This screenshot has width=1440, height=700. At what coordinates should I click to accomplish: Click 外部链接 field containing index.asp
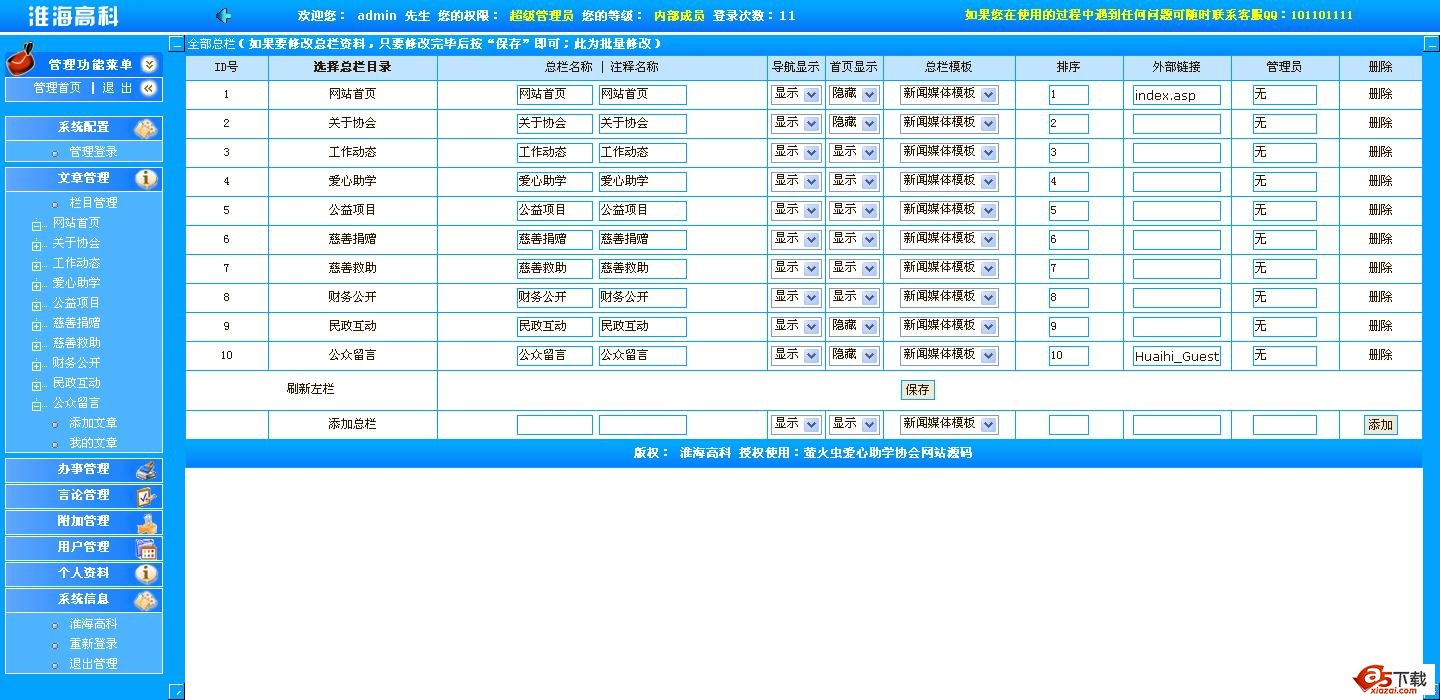[1177, 95]
